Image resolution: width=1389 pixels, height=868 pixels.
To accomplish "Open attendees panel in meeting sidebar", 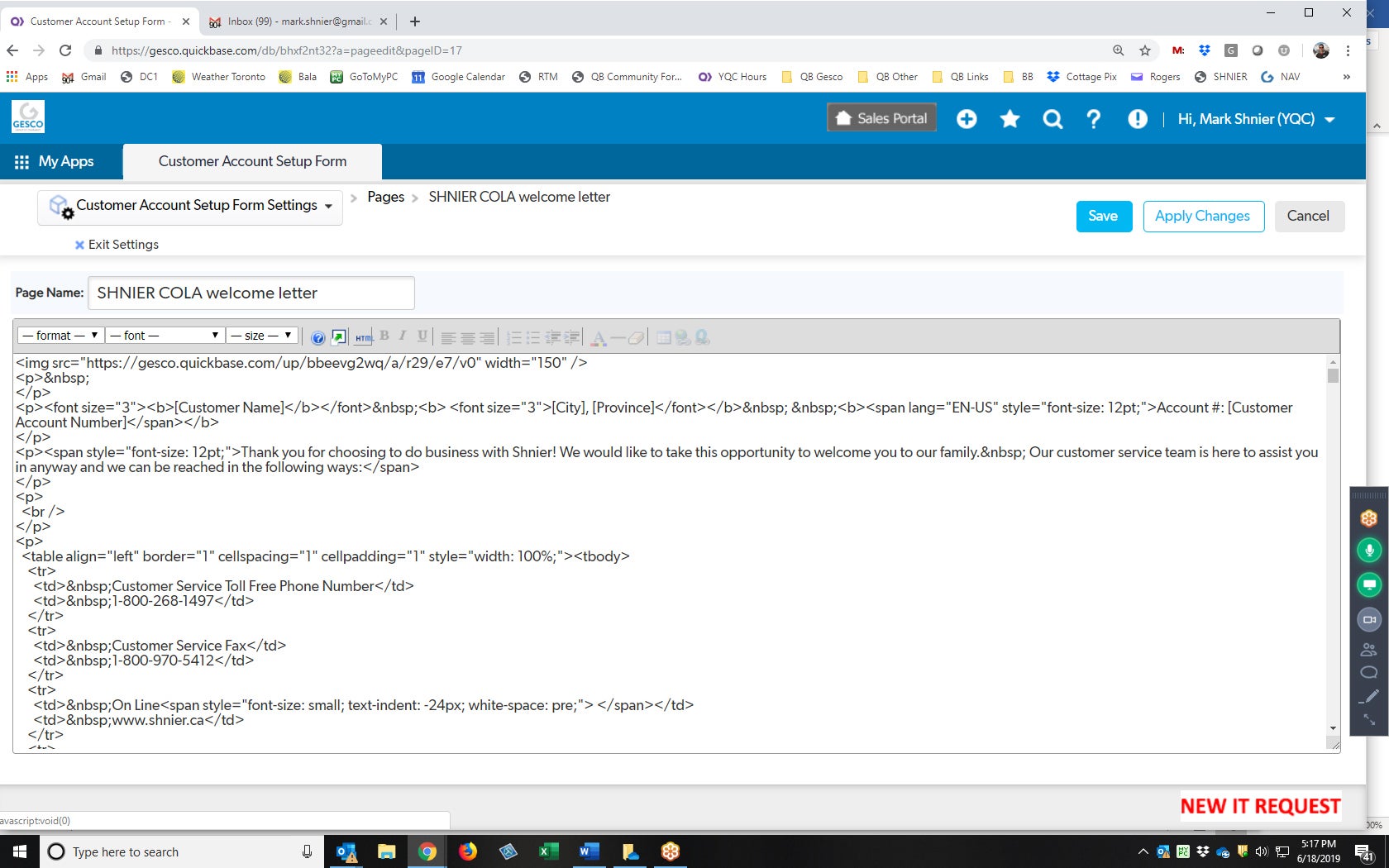I will (x=1369, y=650).
